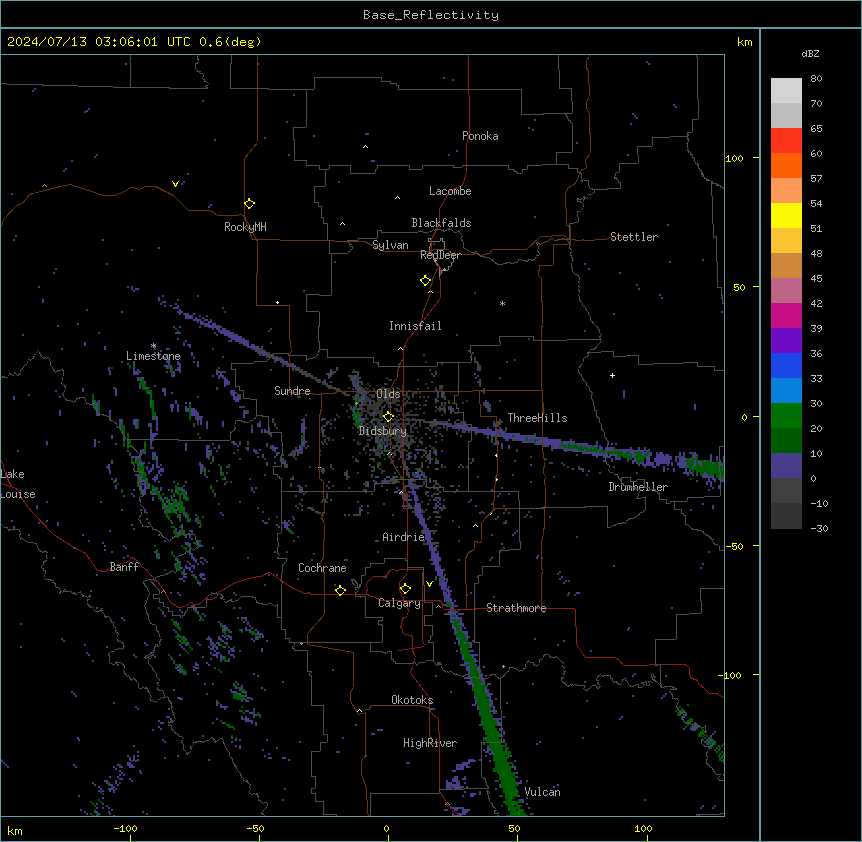The image size is (862, 842).
Task: Click the Blackfalds city label
Action: [441, 223]
